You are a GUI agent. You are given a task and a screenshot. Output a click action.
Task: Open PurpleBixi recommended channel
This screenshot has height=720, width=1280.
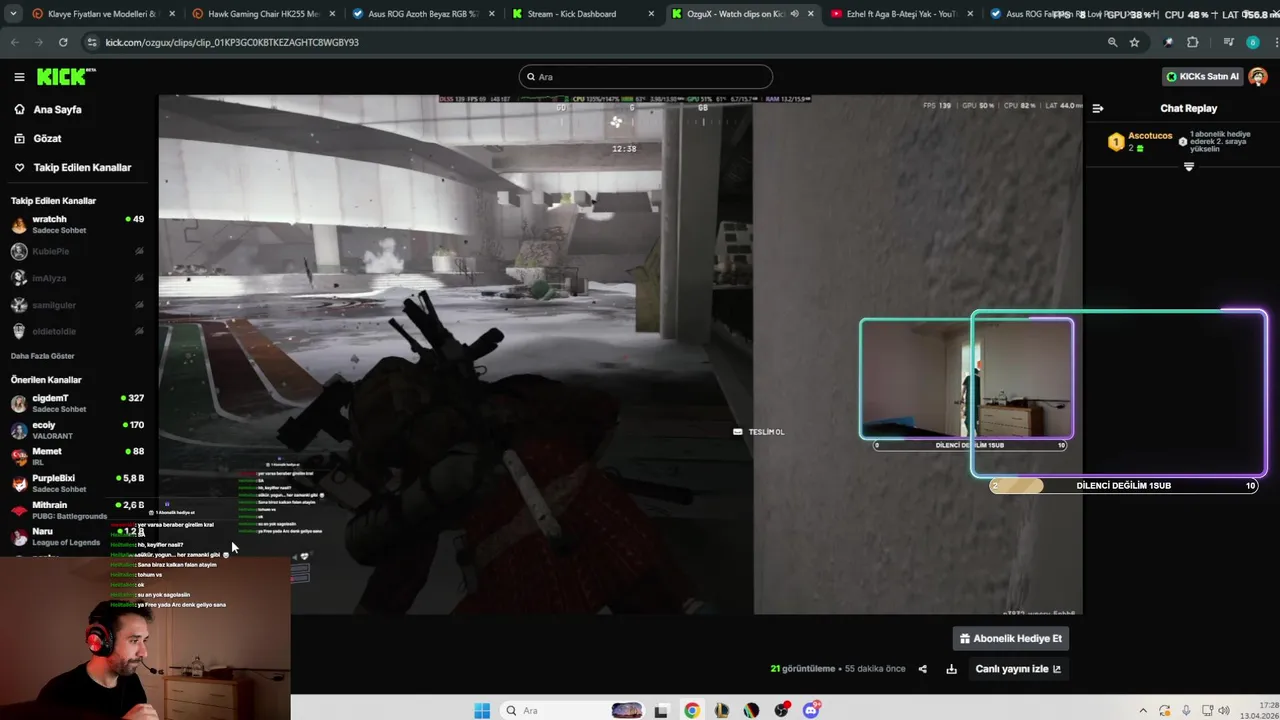click(x=78, y=483)
